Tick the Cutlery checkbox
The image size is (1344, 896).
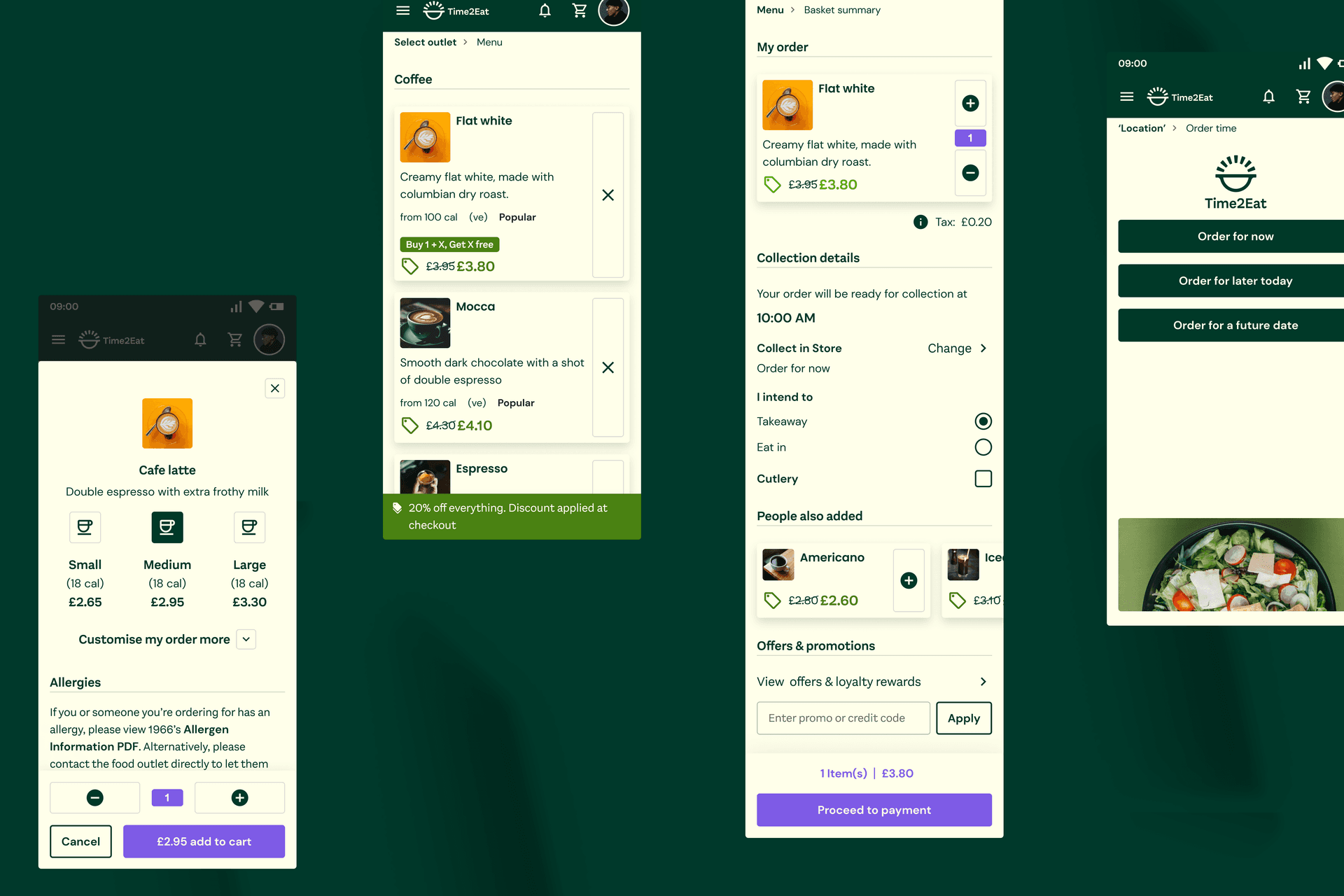click(x=983, y=479)
